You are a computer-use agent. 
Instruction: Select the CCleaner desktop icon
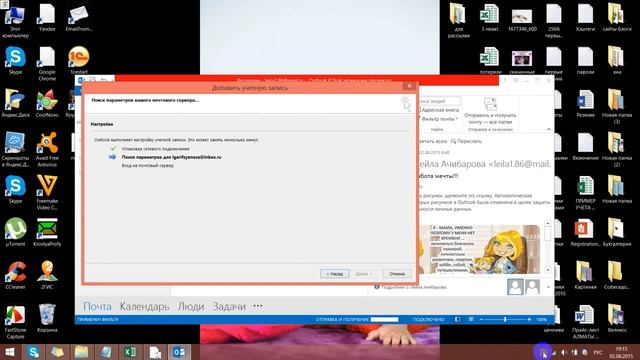tap(15, 276)
